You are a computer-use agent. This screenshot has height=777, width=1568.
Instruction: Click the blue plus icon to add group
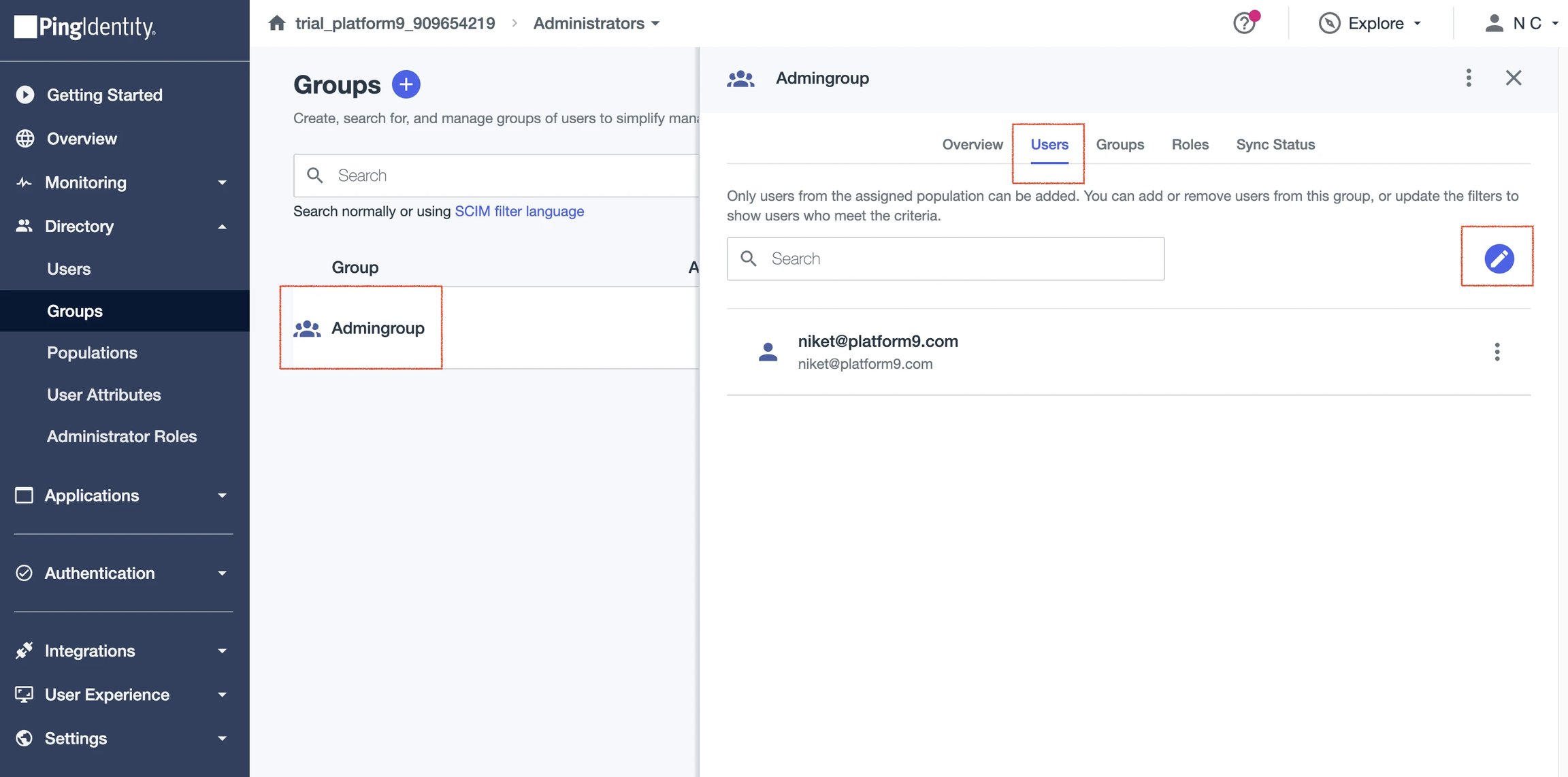(x=406, y=84)
